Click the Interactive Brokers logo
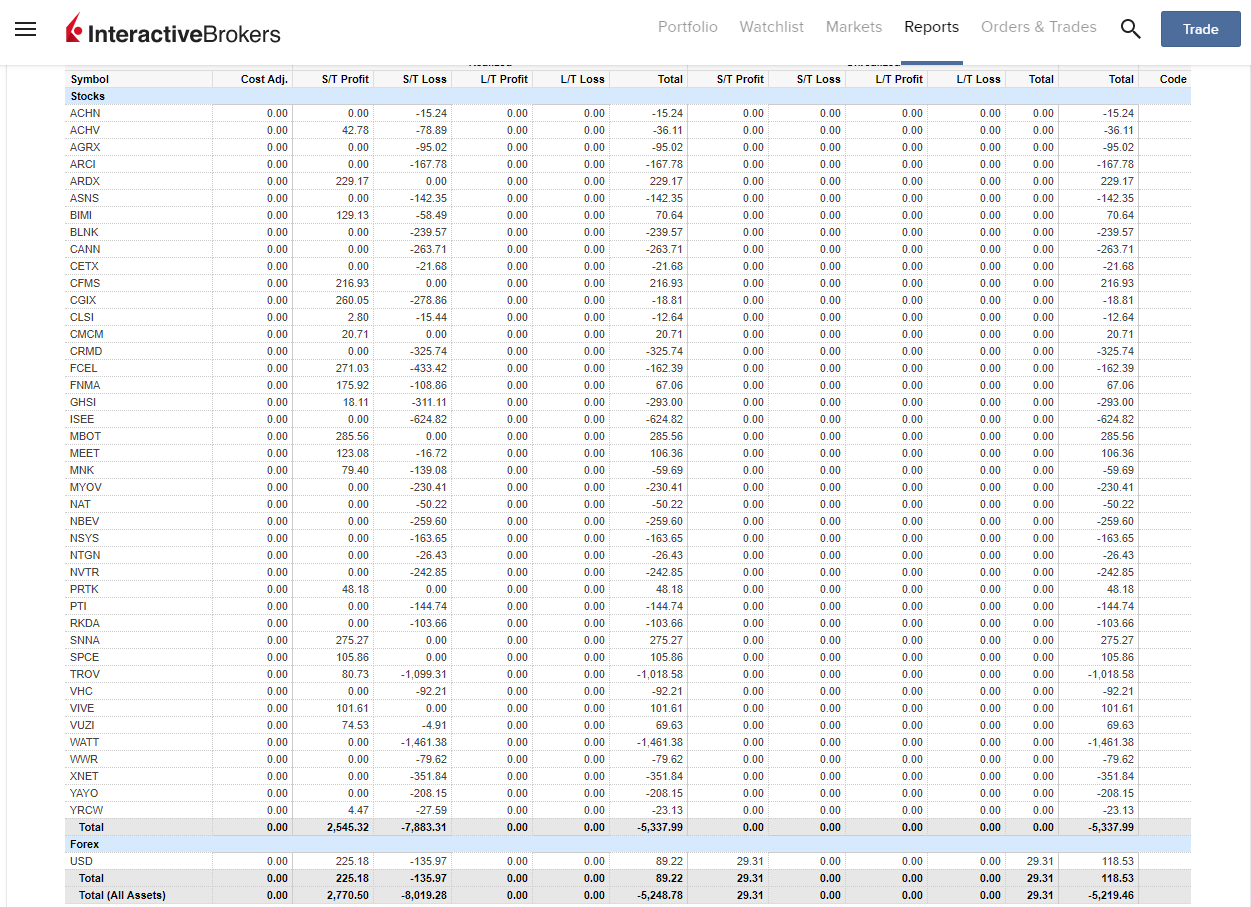 click(173, 30)
